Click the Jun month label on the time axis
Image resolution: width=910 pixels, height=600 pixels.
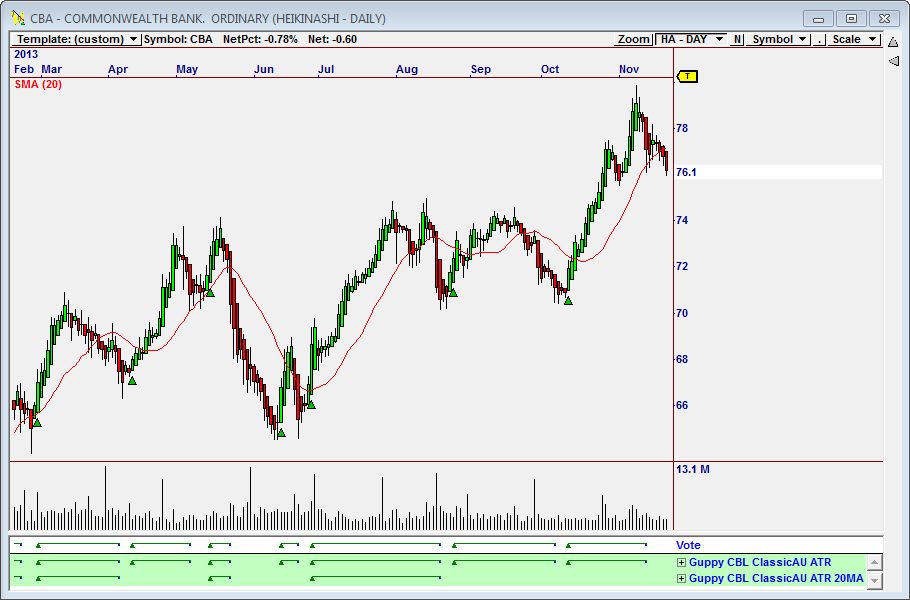[x=263, y=69]
